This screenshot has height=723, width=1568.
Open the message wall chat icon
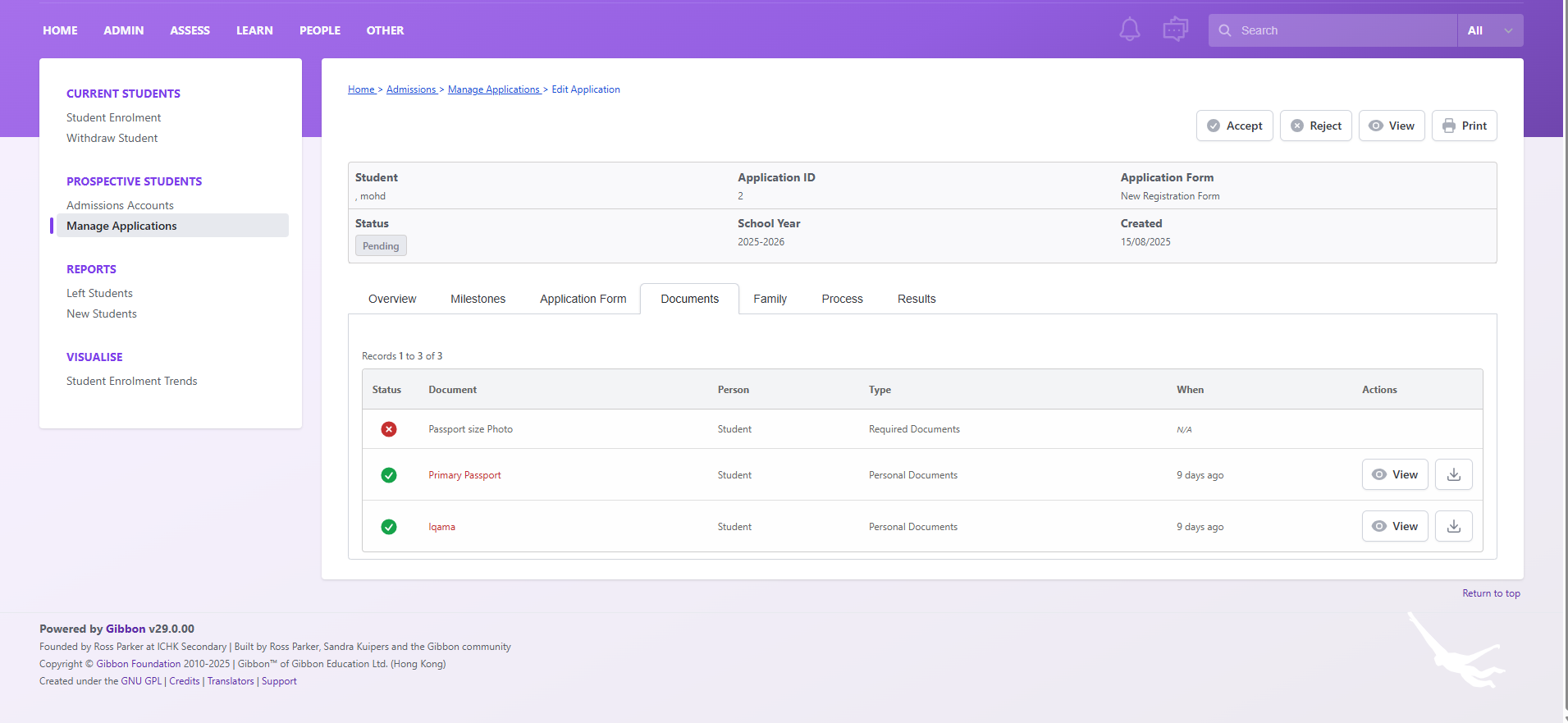[x=1175, y=30]
